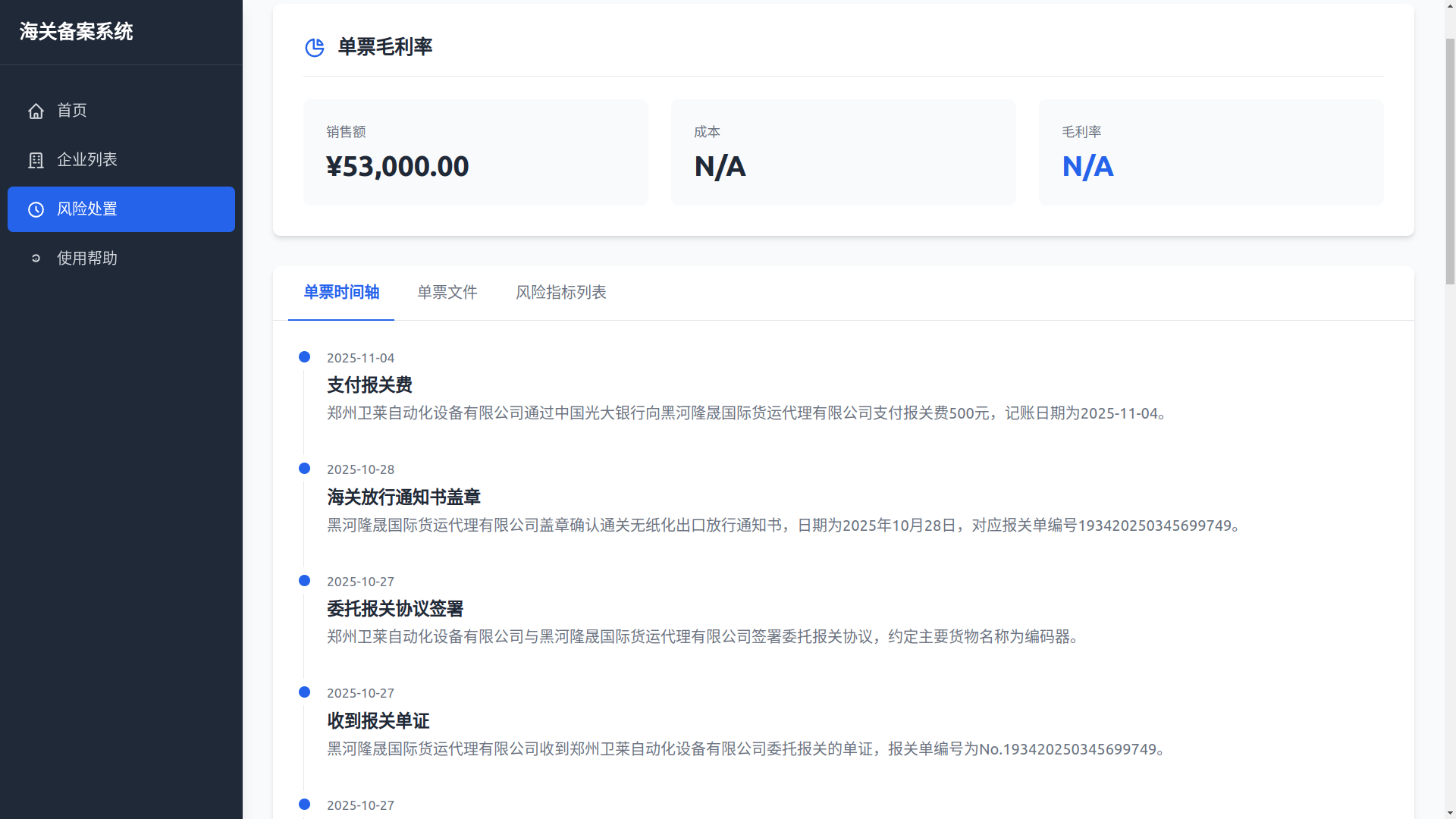Open the 风险指标列表 tab
This screenshot has width=1456, height=819.
(561, 293)
